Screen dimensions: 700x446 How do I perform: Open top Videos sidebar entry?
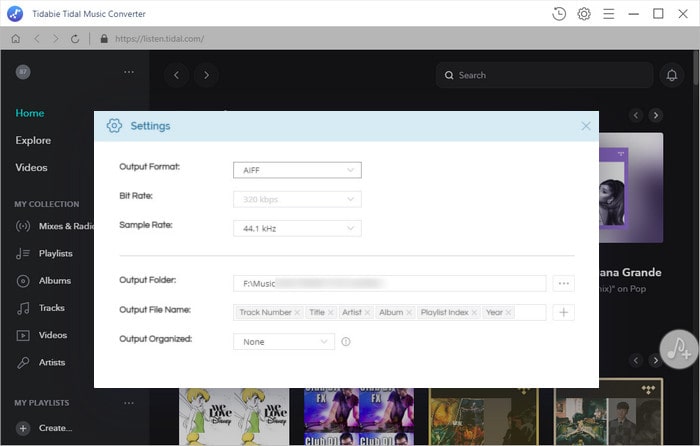tap(31, 167)
